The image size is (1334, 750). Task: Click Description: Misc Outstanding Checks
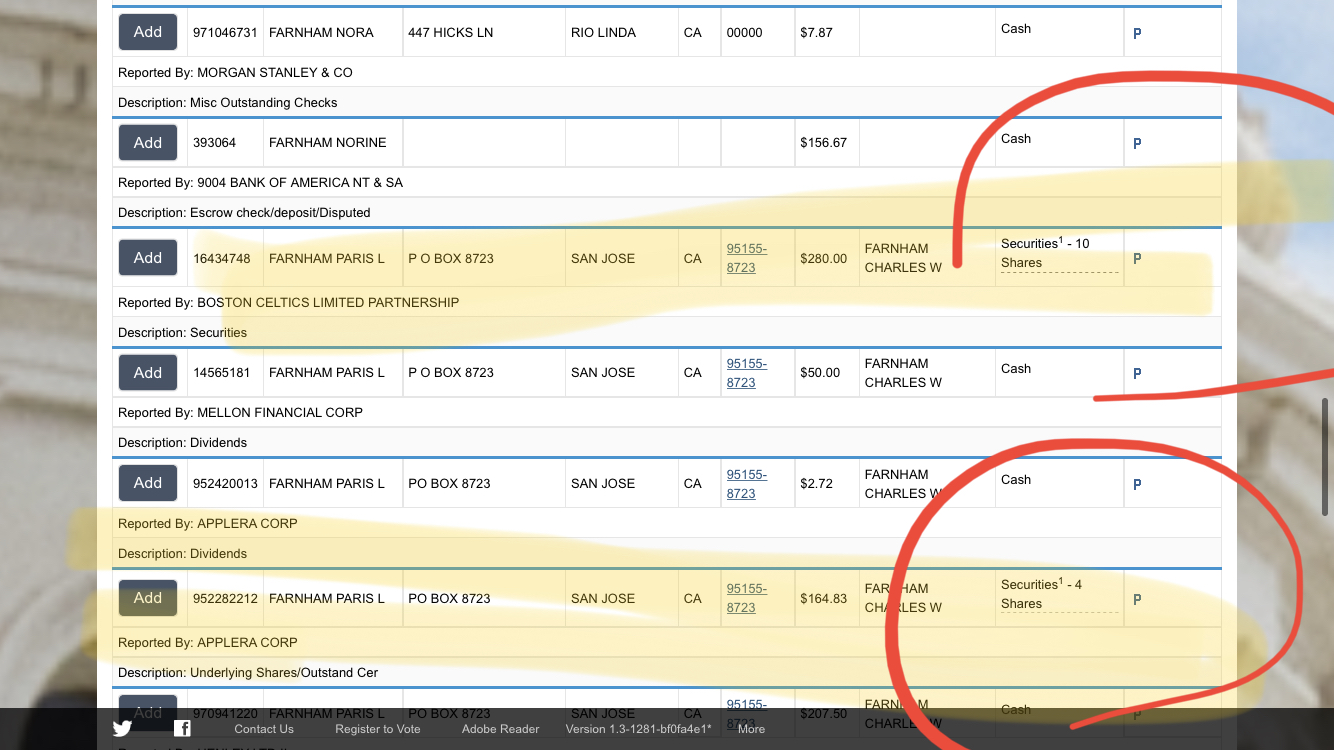click(x=227, y=103)
